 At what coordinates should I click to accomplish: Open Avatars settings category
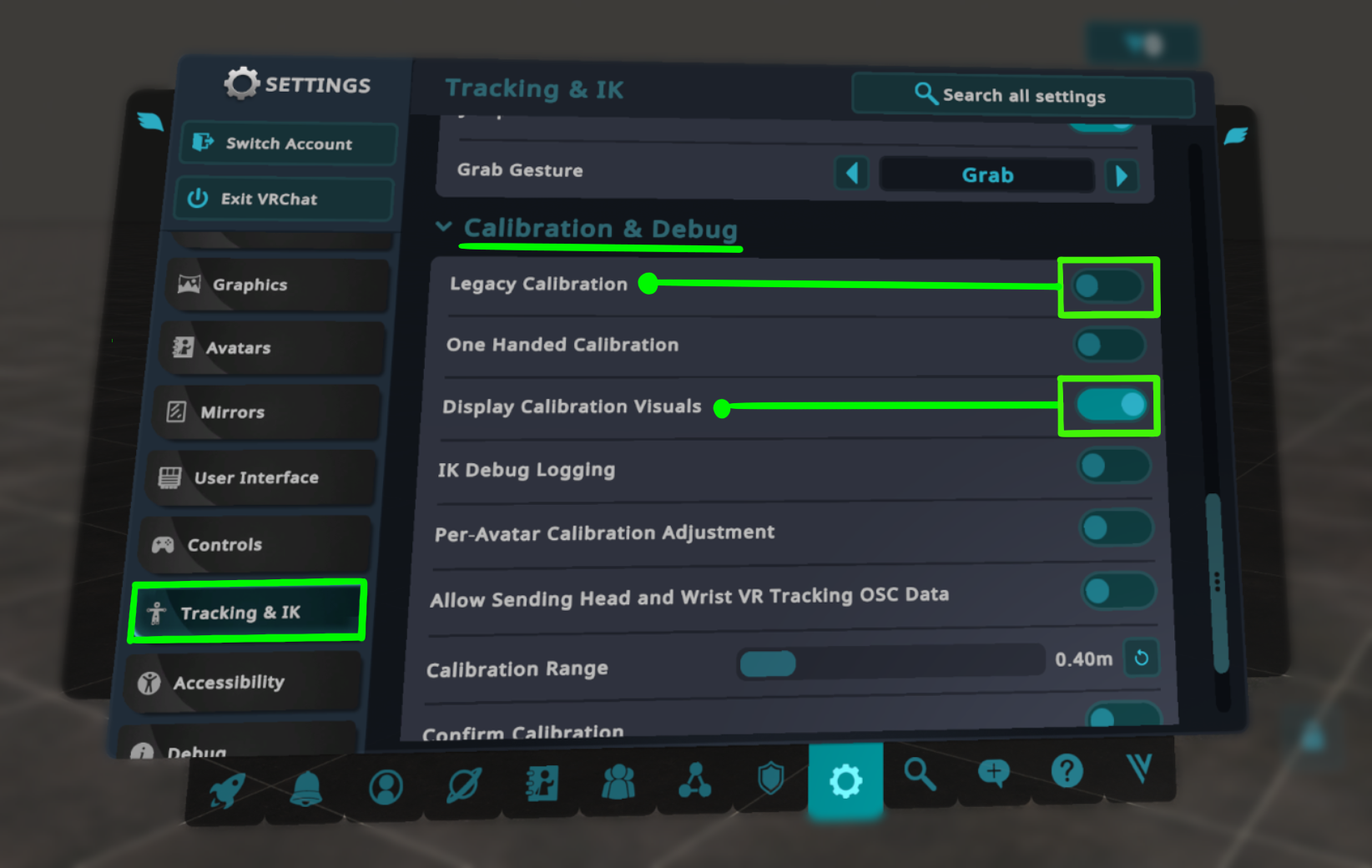[x=271, y=347]
